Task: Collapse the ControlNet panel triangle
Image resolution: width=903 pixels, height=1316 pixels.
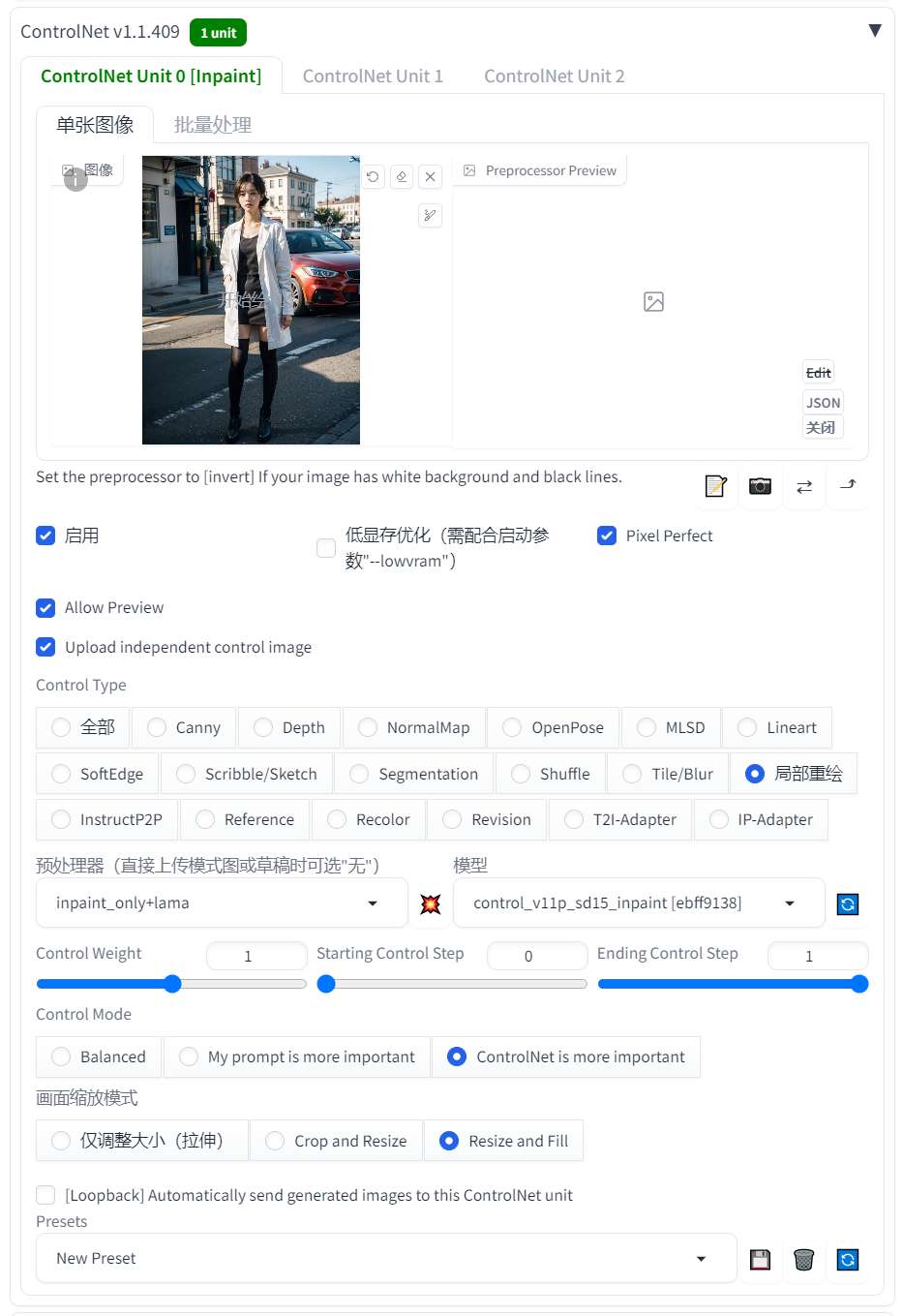Action: (x=875, y=30)
